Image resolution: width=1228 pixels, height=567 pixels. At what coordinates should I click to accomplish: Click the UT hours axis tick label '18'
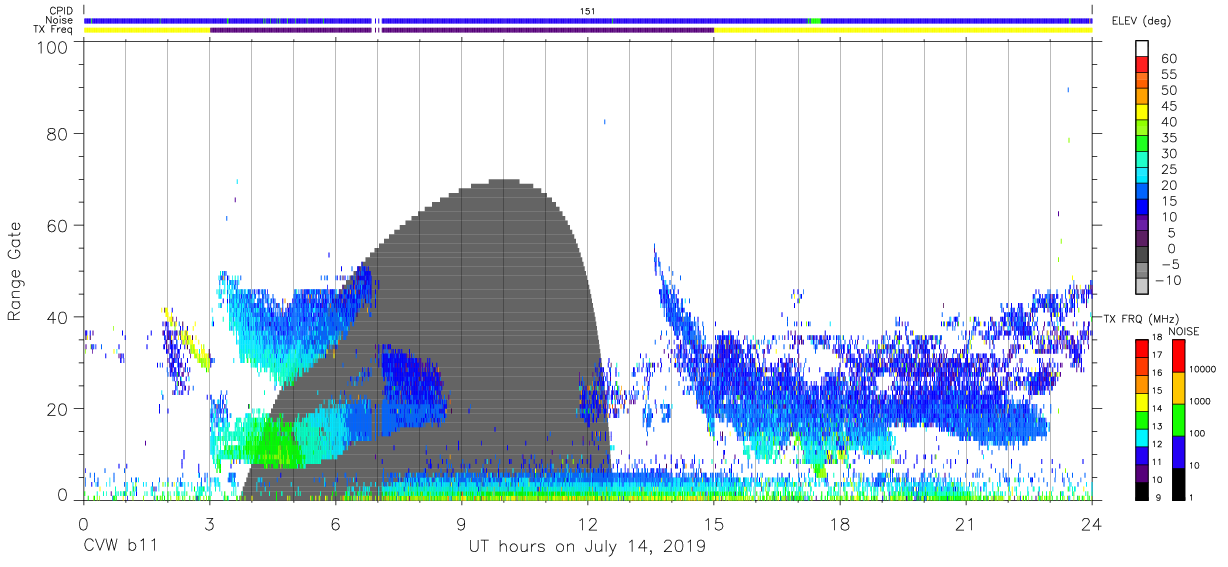(x=840, y=525)
